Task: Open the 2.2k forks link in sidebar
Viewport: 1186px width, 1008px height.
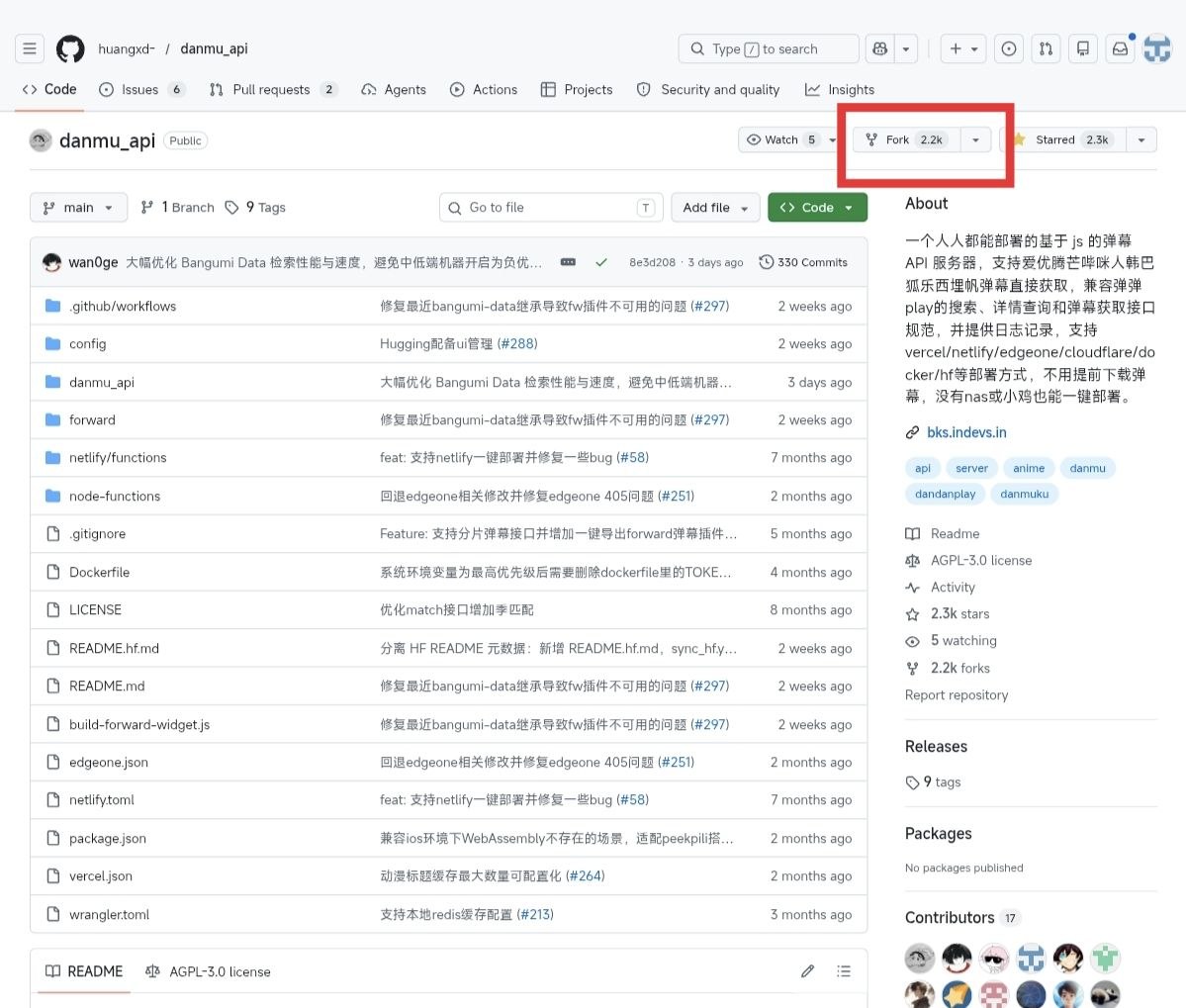Action: [959, 669]
